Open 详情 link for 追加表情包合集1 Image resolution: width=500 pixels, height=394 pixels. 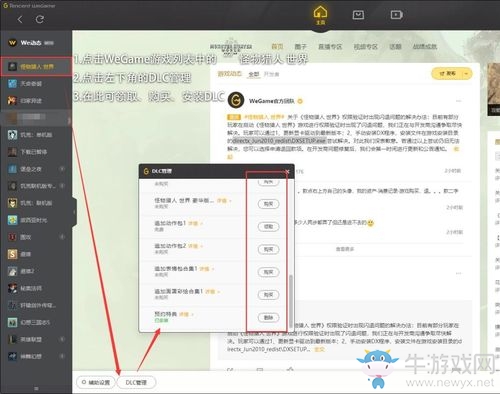(x=206, y=269)
